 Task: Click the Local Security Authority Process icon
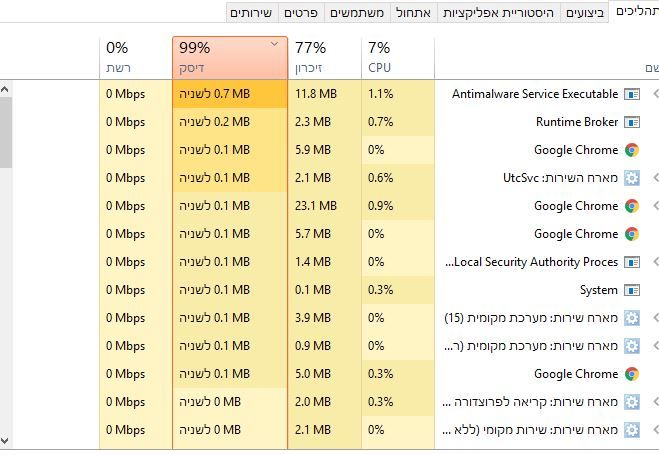[632, 262]
